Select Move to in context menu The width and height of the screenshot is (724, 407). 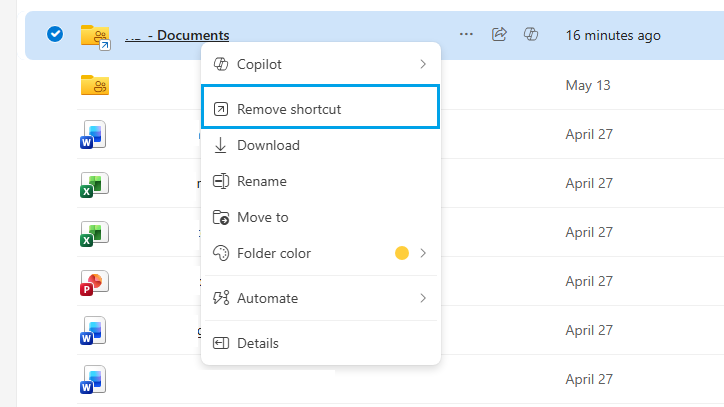(320, 217)
